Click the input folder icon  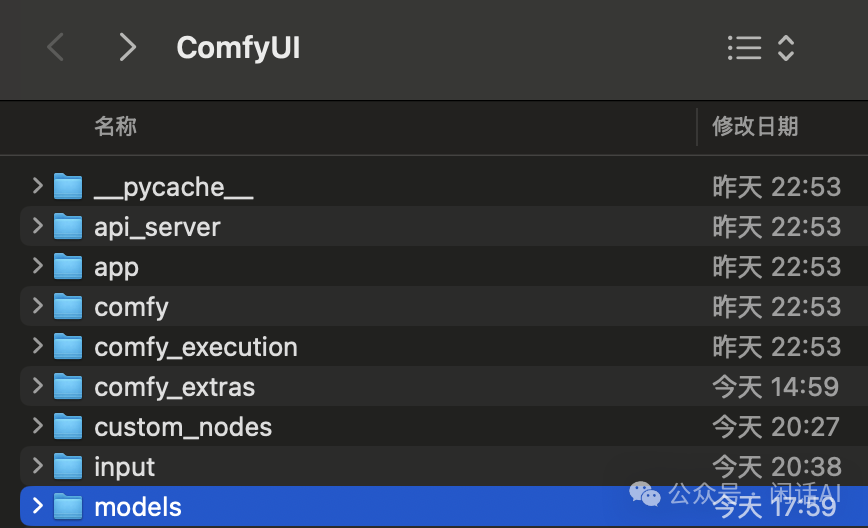coord(68,467)
